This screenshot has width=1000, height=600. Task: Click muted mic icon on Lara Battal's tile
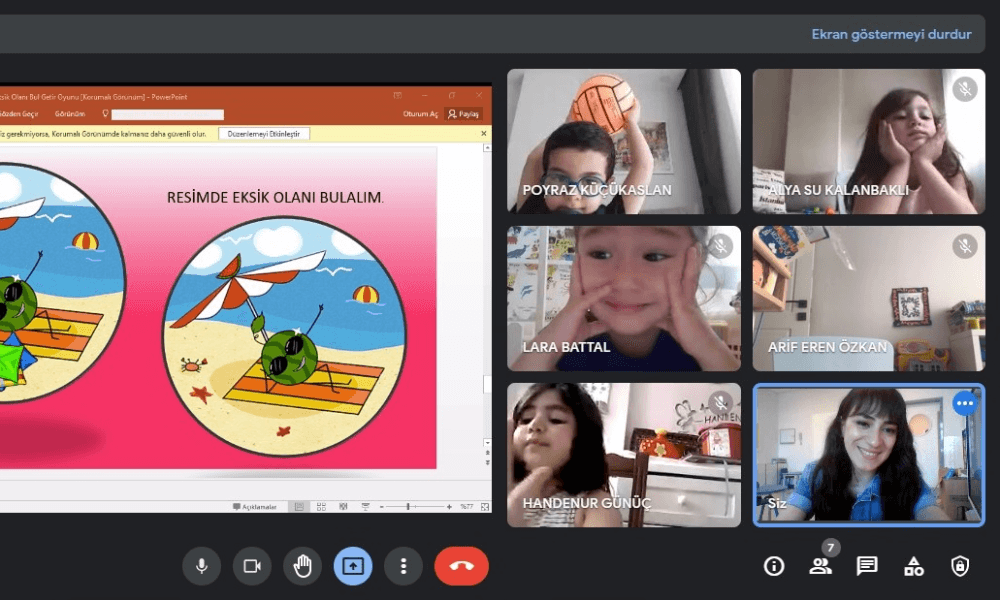click(x=720, y=246)
